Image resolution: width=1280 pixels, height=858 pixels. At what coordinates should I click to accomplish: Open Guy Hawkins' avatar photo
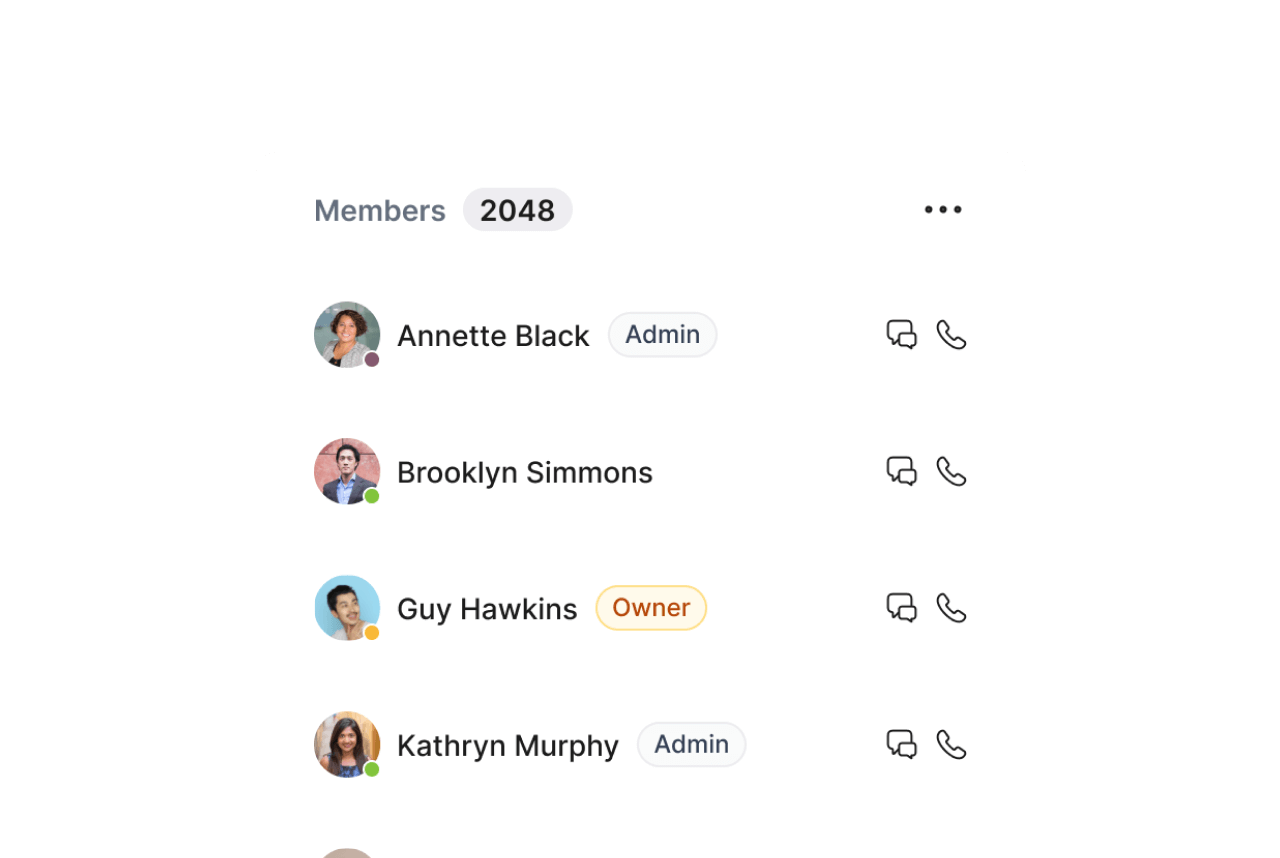[346, 608]
